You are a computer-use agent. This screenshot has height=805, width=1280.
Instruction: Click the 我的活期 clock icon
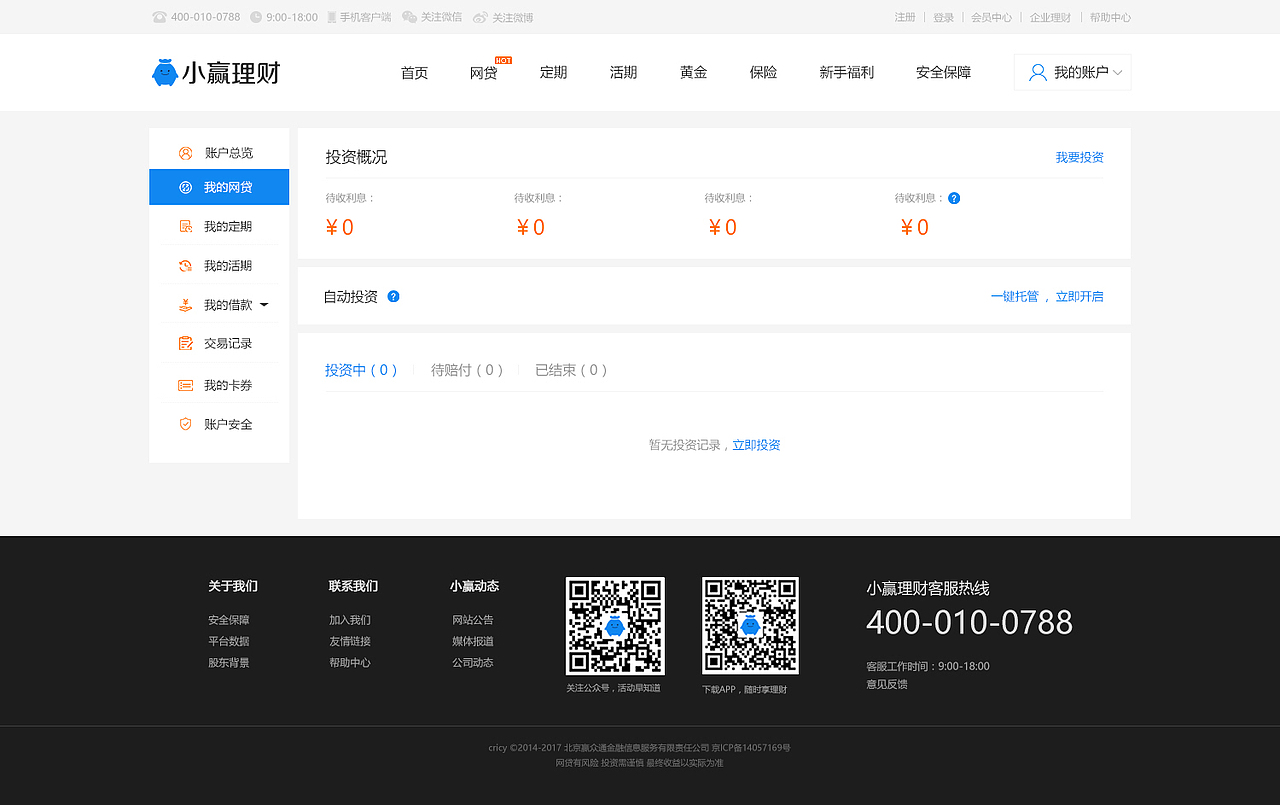(x=184, y=265)
